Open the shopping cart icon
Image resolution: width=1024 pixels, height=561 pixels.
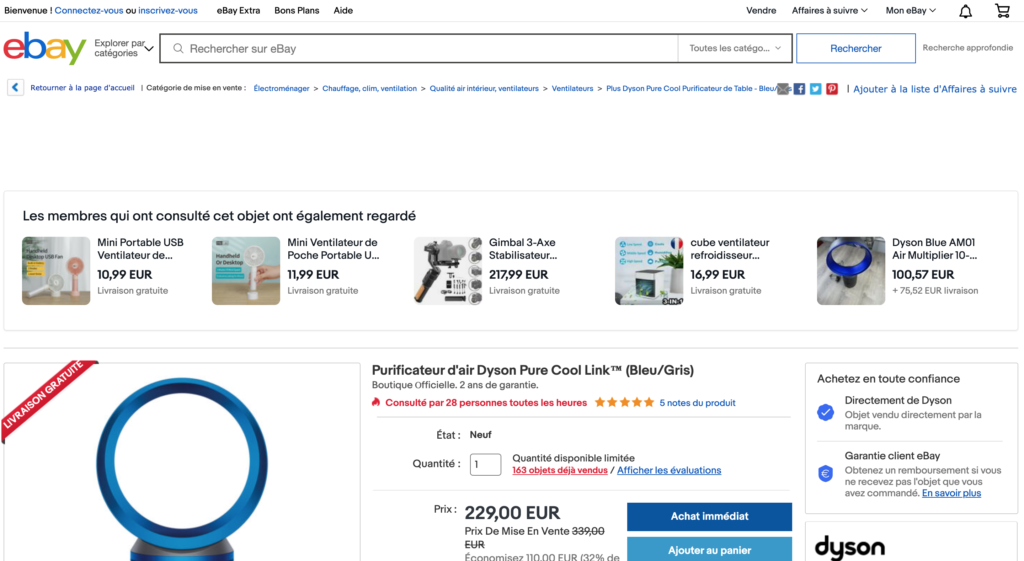[1002, 10]
